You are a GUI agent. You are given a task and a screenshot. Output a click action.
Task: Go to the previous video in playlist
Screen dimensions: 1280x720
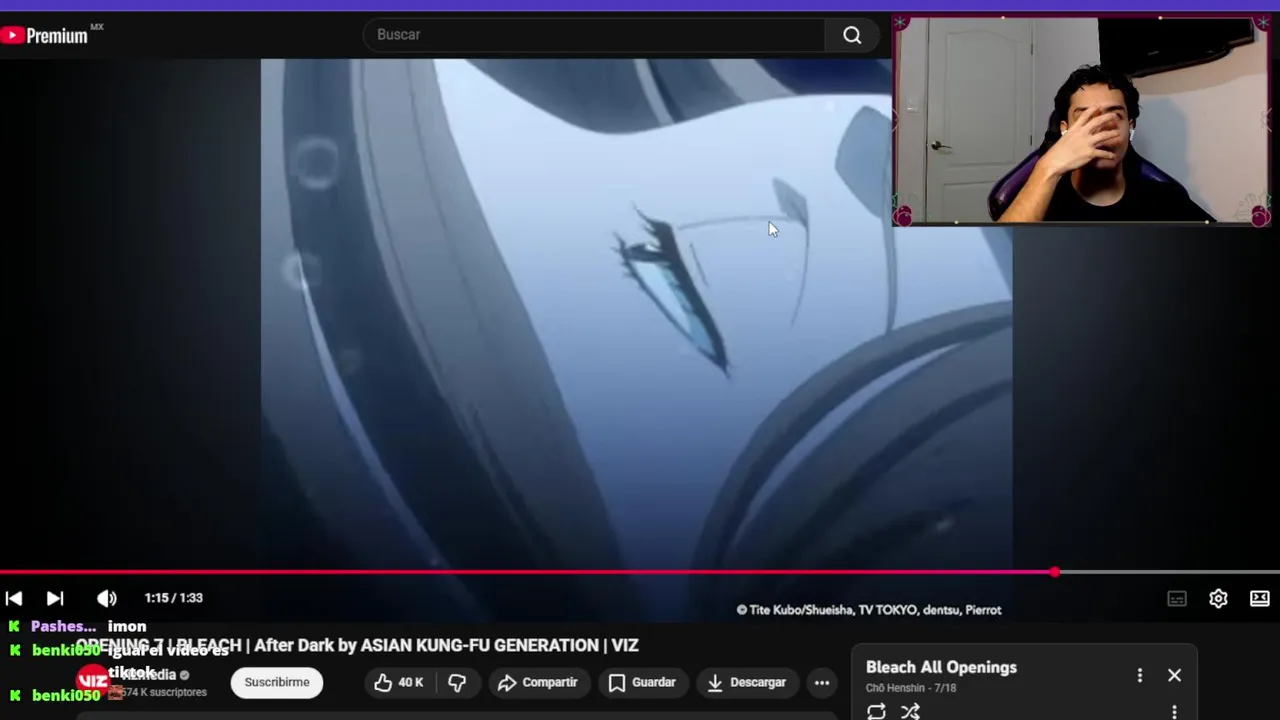14,598
